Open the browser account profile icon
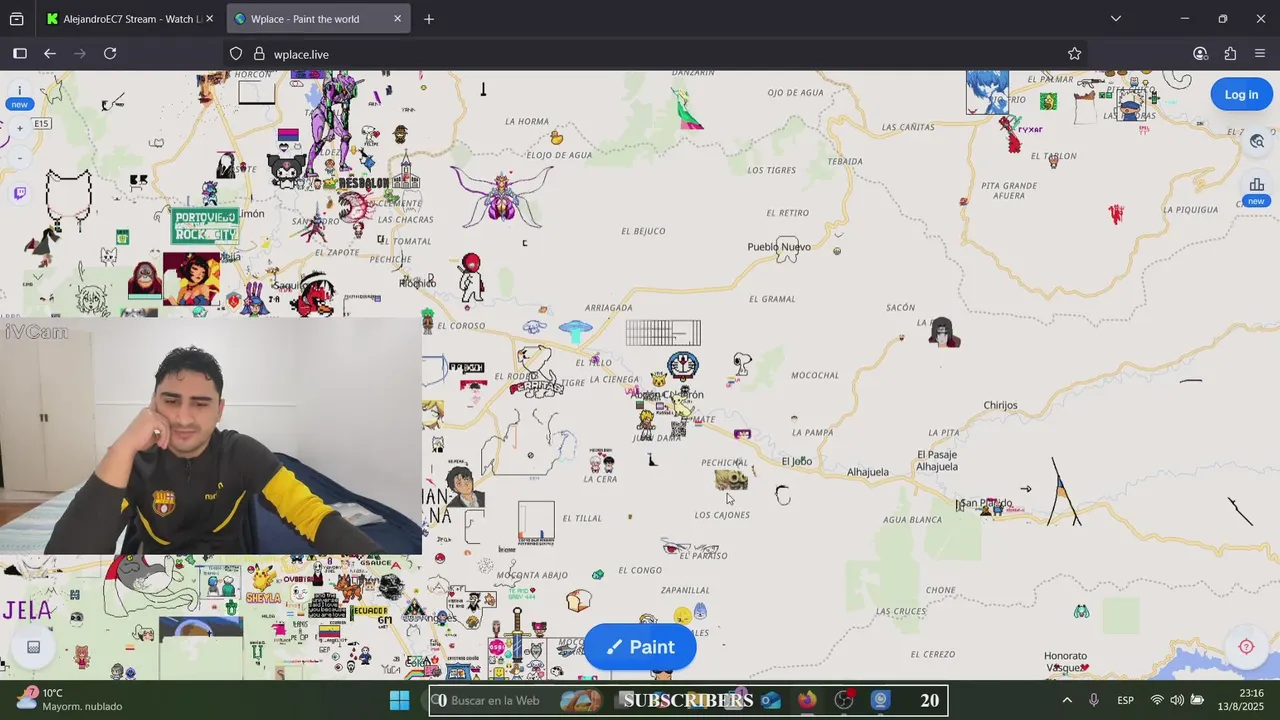This screenshot has height=720, width=1280. (1200, 54)
